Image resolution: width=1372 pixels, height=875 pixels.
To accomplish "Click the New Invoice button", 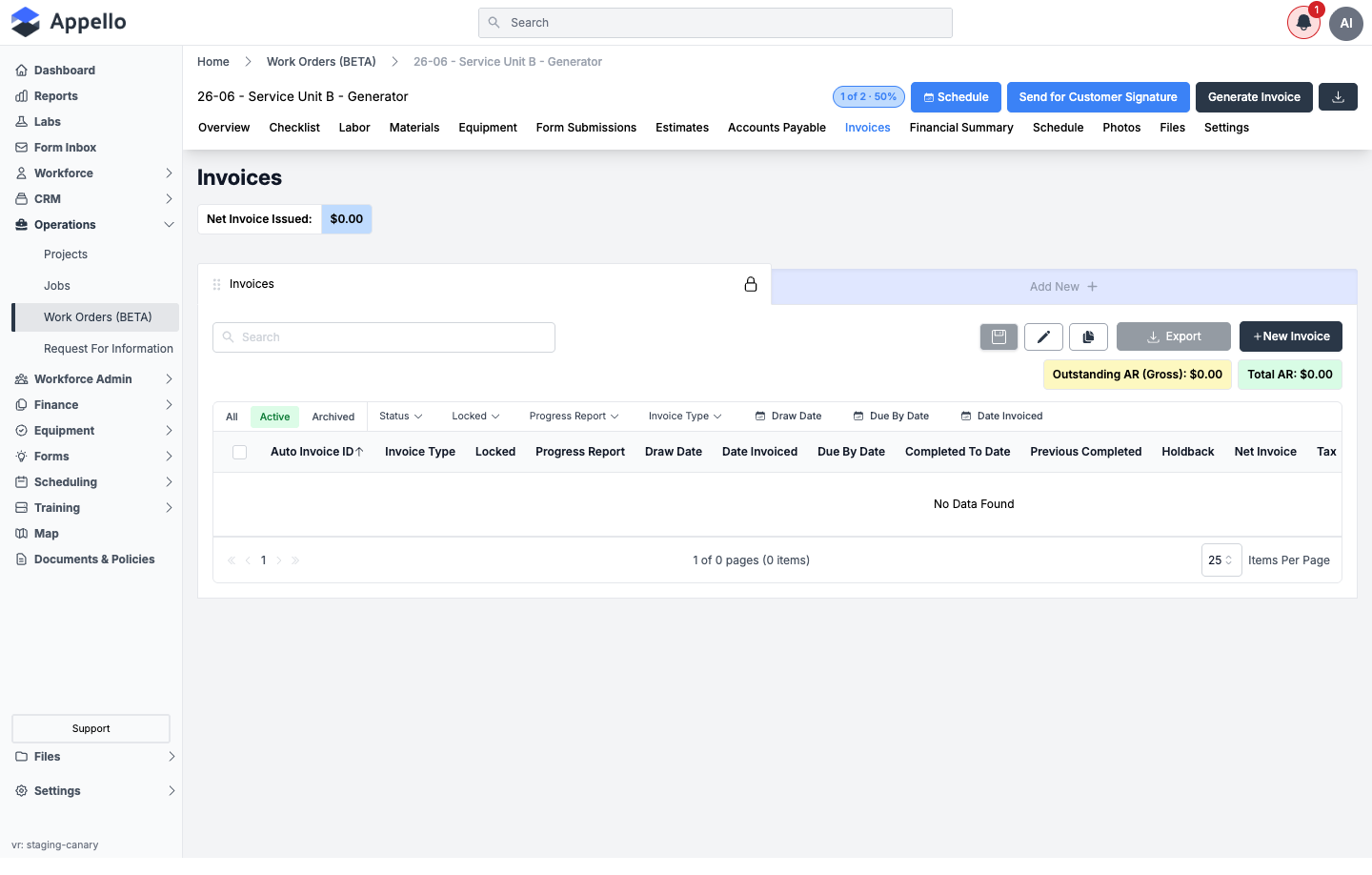I will (x=1291, y=336).
